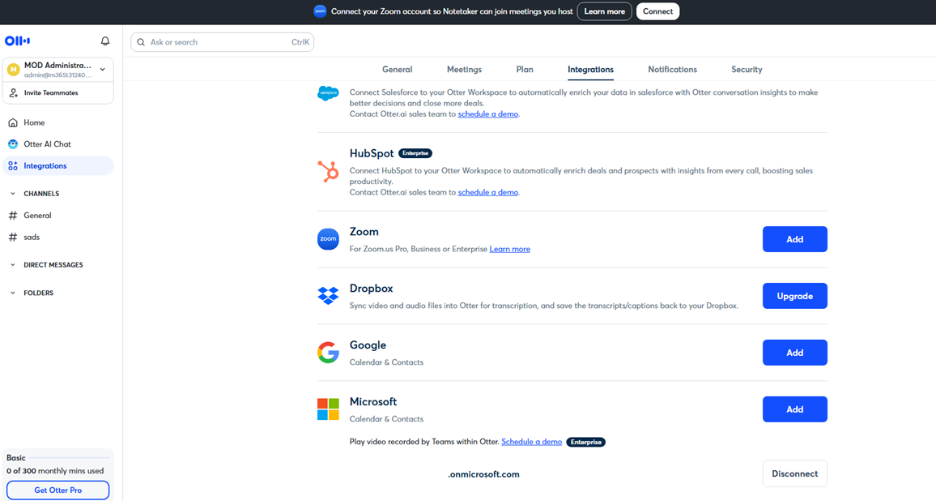Switch to the Meetings tab
The width and height of the screenshot is (936, 501).
464,69
